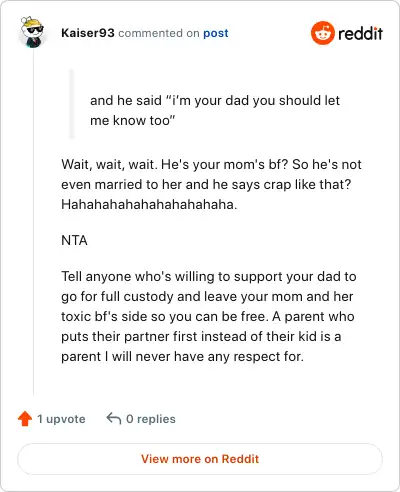Click the orange upvote arrow icon
The height and width of the screenshot is (492, 400).
pos(25,419)
